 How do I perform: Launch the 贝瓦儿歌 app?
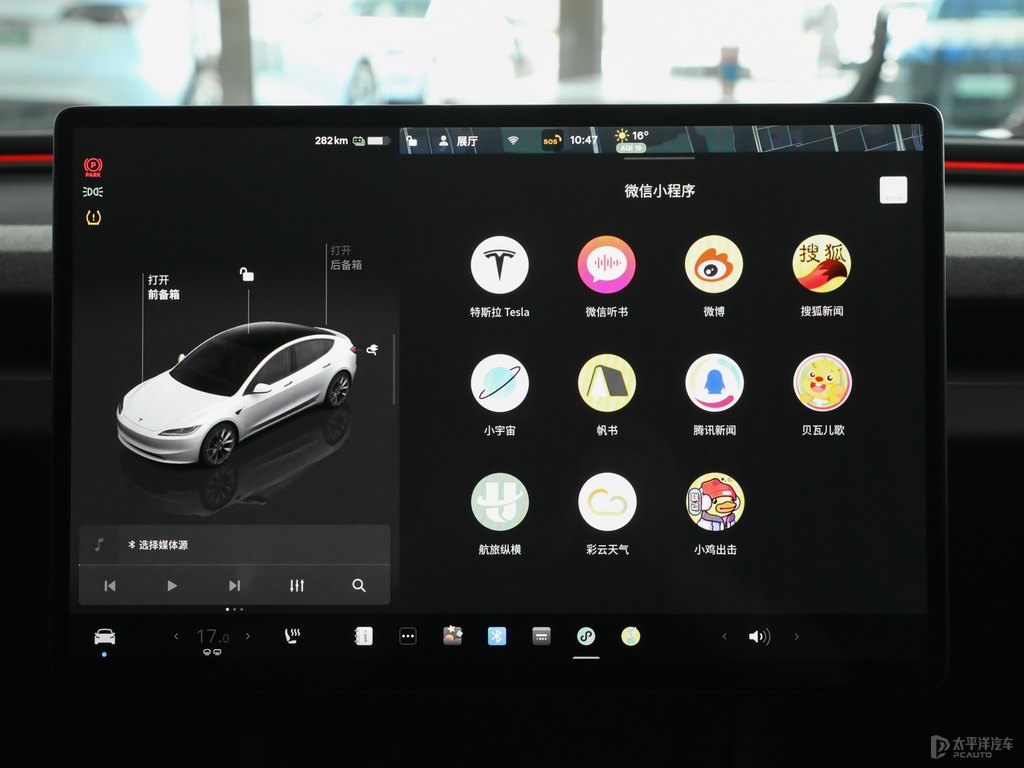click(822, 383)
